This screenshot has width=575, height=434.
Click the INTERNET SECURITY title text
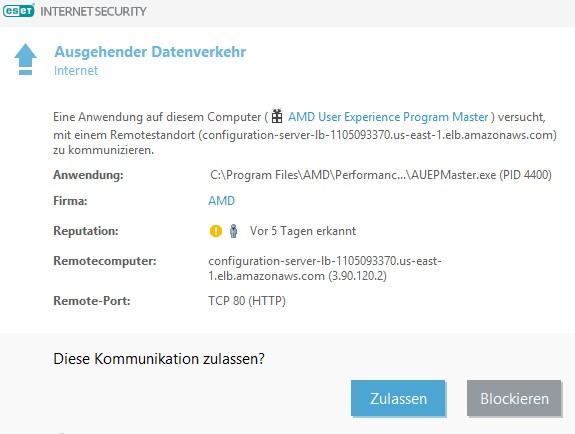[x=93, y=11]
